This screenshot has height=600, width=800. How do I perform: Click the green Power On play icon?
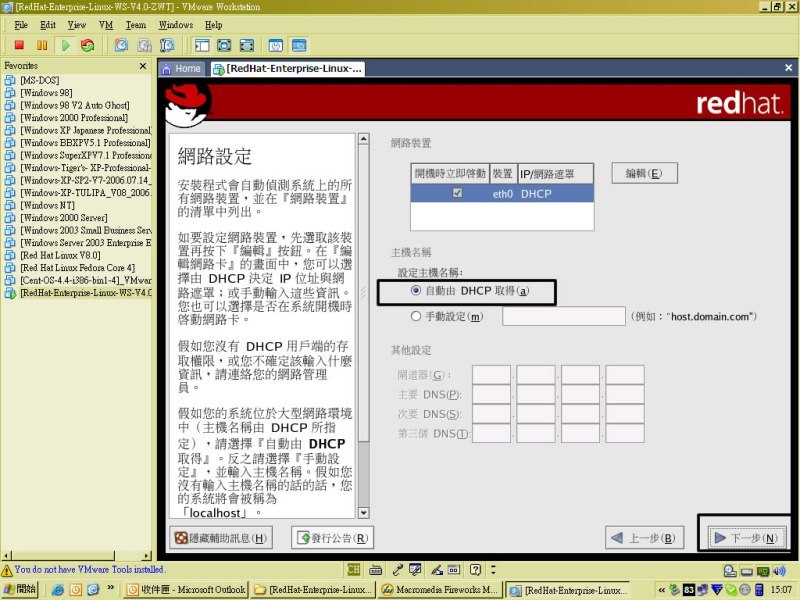(x=65, y=45)
